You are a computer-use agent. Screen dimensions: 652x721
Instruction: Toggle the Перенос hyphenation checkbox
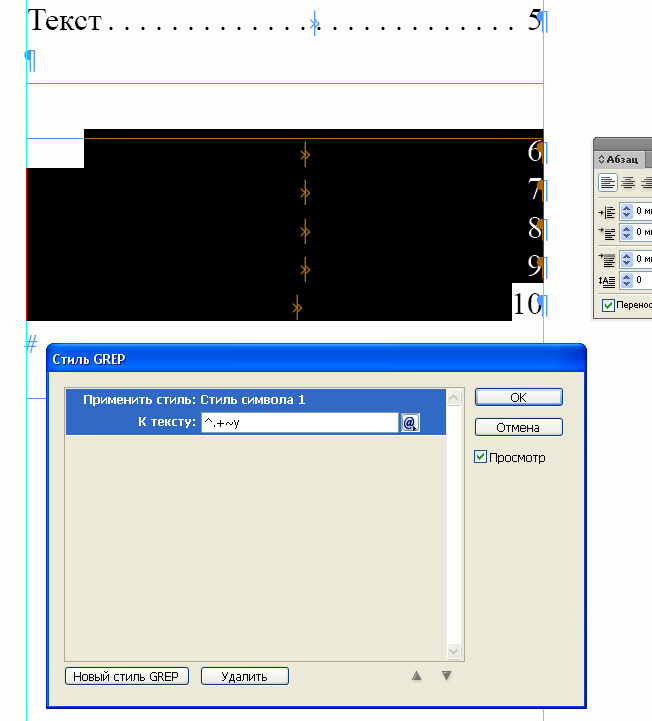(x=608, y=305)
